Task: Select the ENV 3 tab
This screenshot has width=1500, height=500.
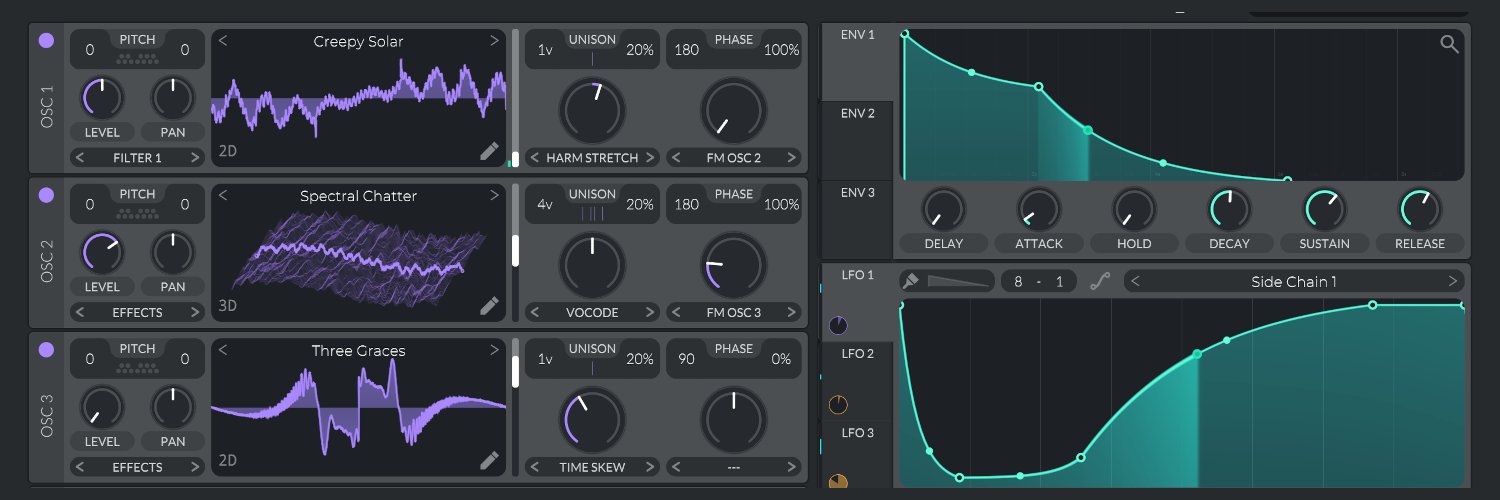Action: point(857,220)
